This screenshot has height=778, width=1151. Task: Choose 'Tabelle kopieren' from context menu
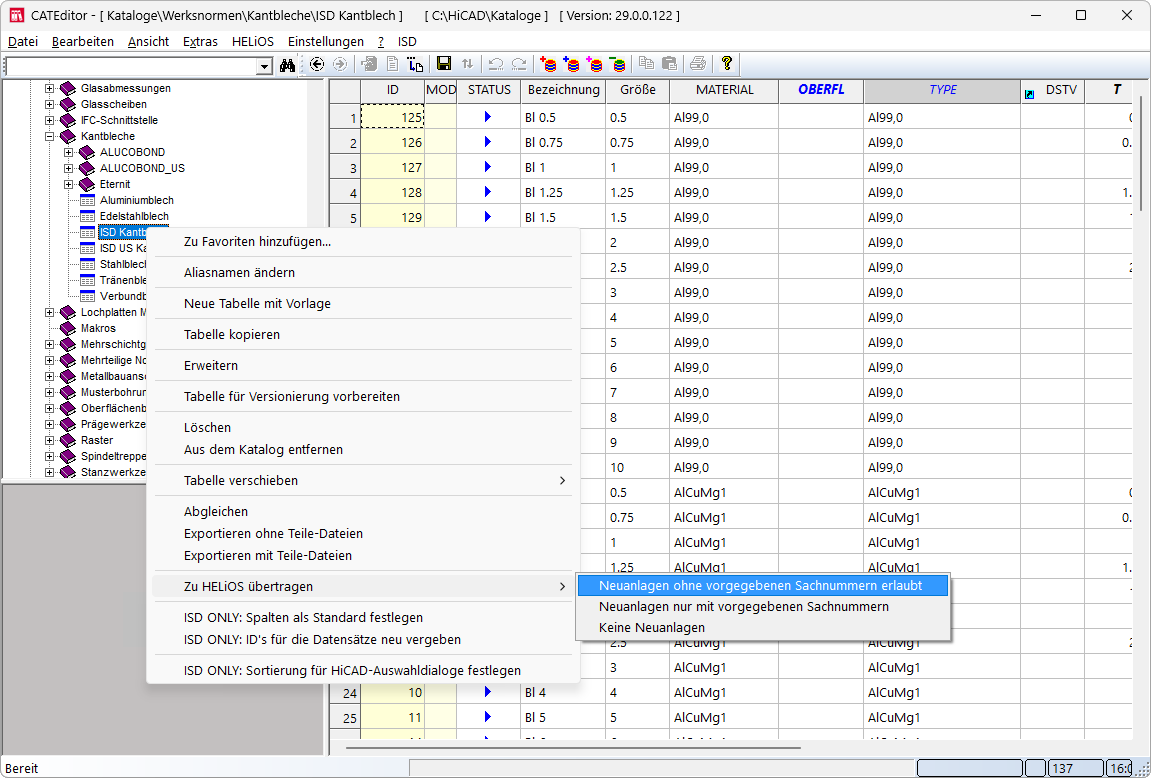click(232, 334)
